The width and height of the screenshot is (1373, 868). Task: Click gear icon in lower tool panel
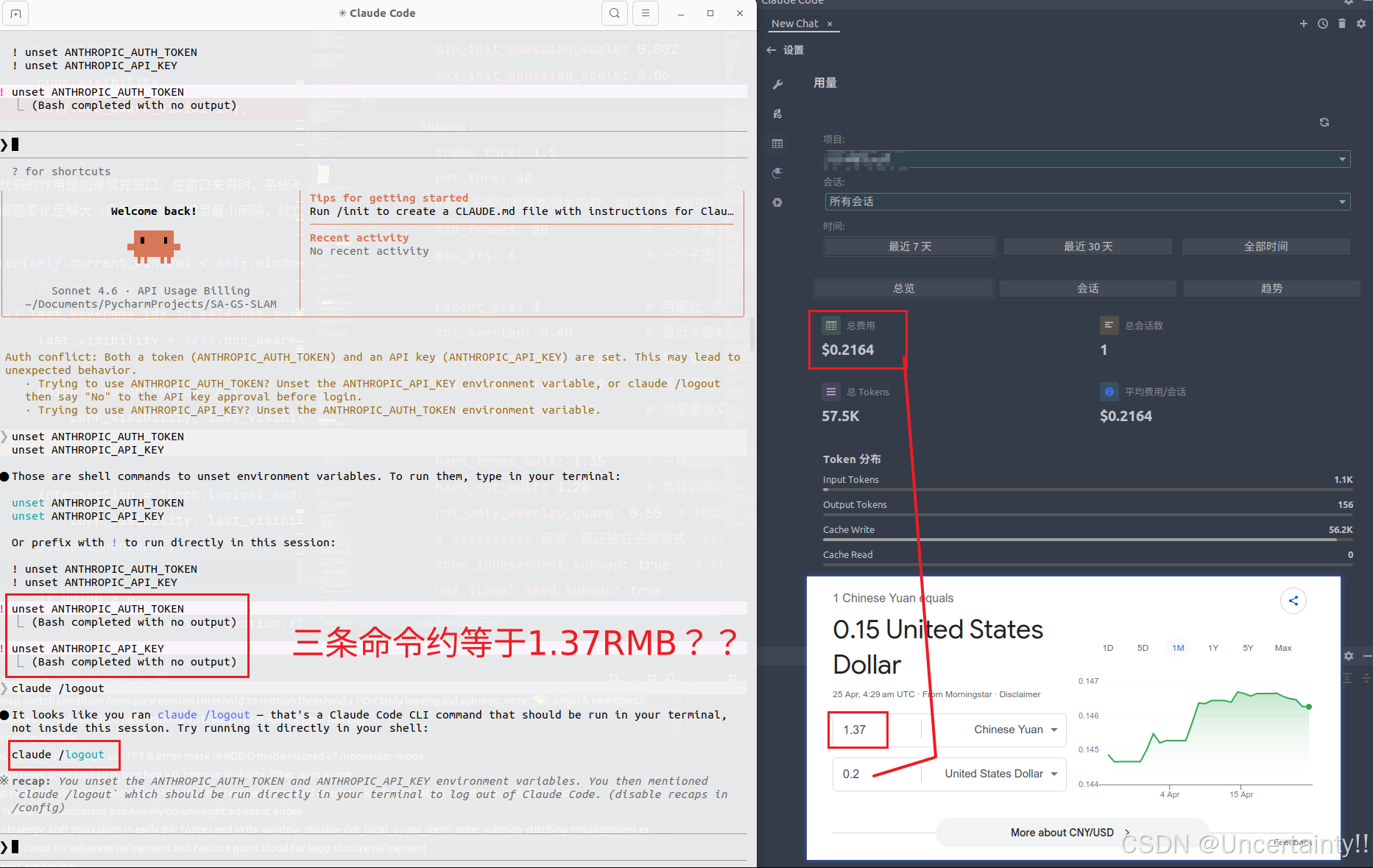[1349, 656]
